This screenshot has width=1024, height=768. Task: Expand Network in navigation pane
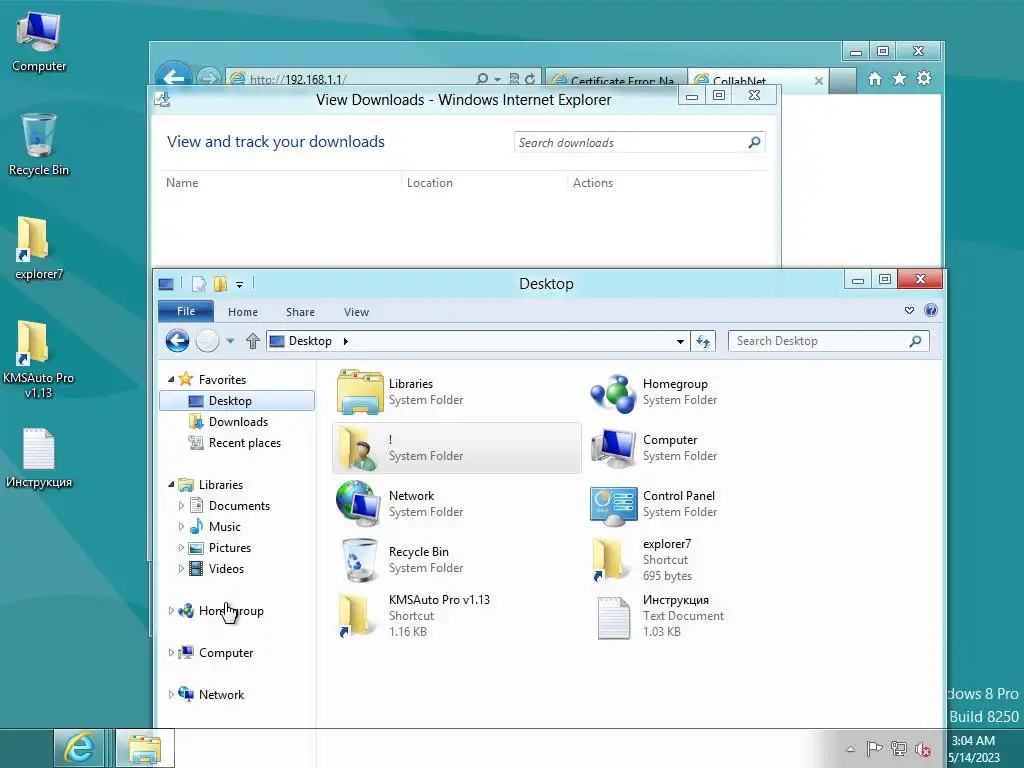(x=171, y=694)
